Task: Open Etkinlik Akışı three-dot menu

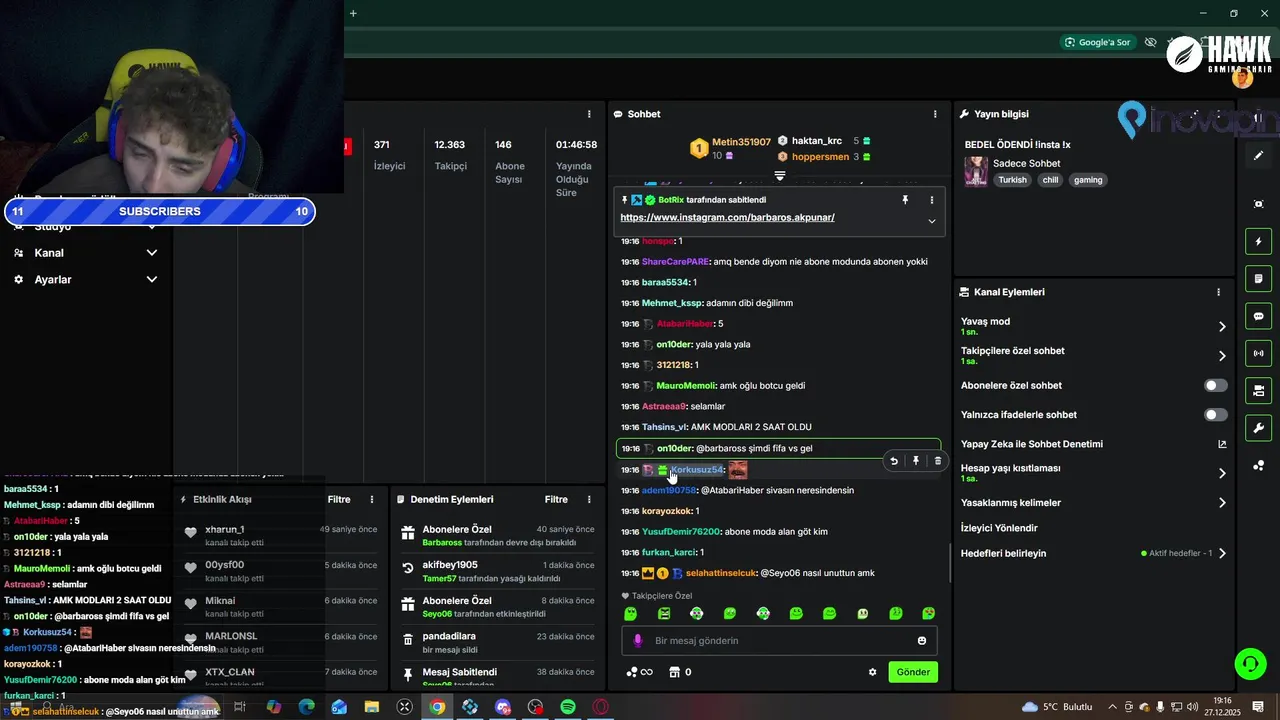Action: pos(372,499)
